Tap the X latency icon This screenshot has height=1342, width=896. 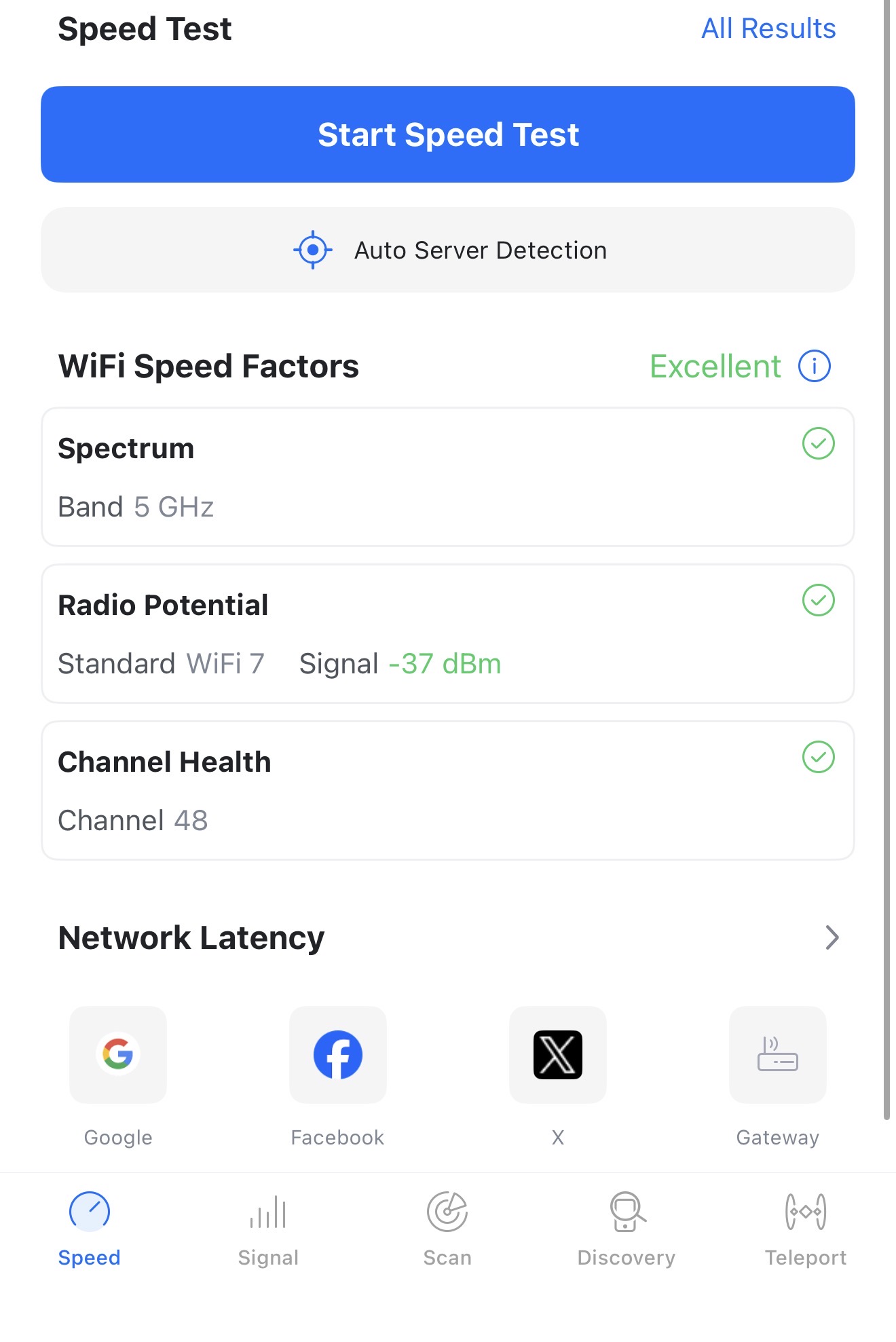(557, 1054)
